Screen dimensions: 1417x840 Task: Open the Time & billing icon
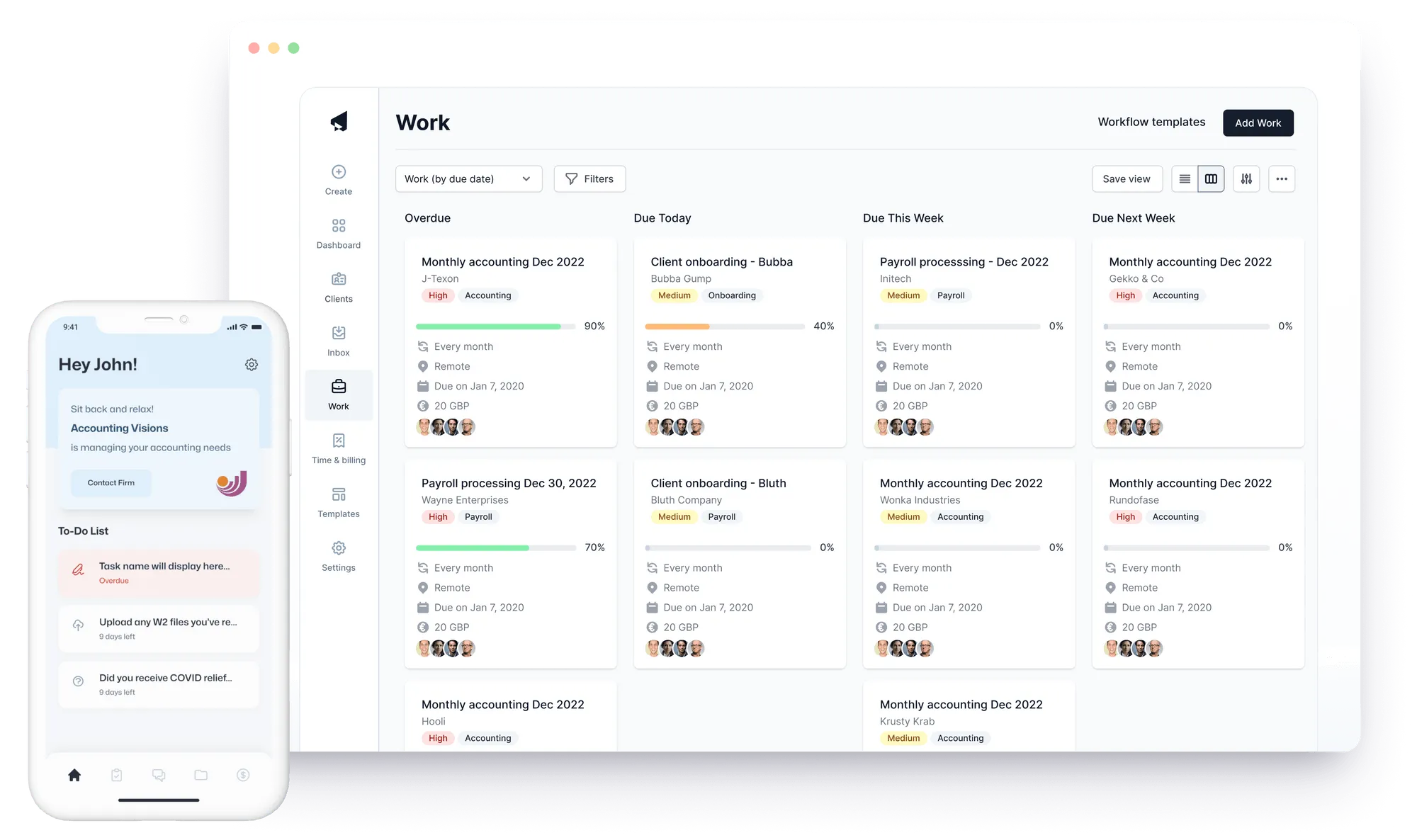coord(338,441)
